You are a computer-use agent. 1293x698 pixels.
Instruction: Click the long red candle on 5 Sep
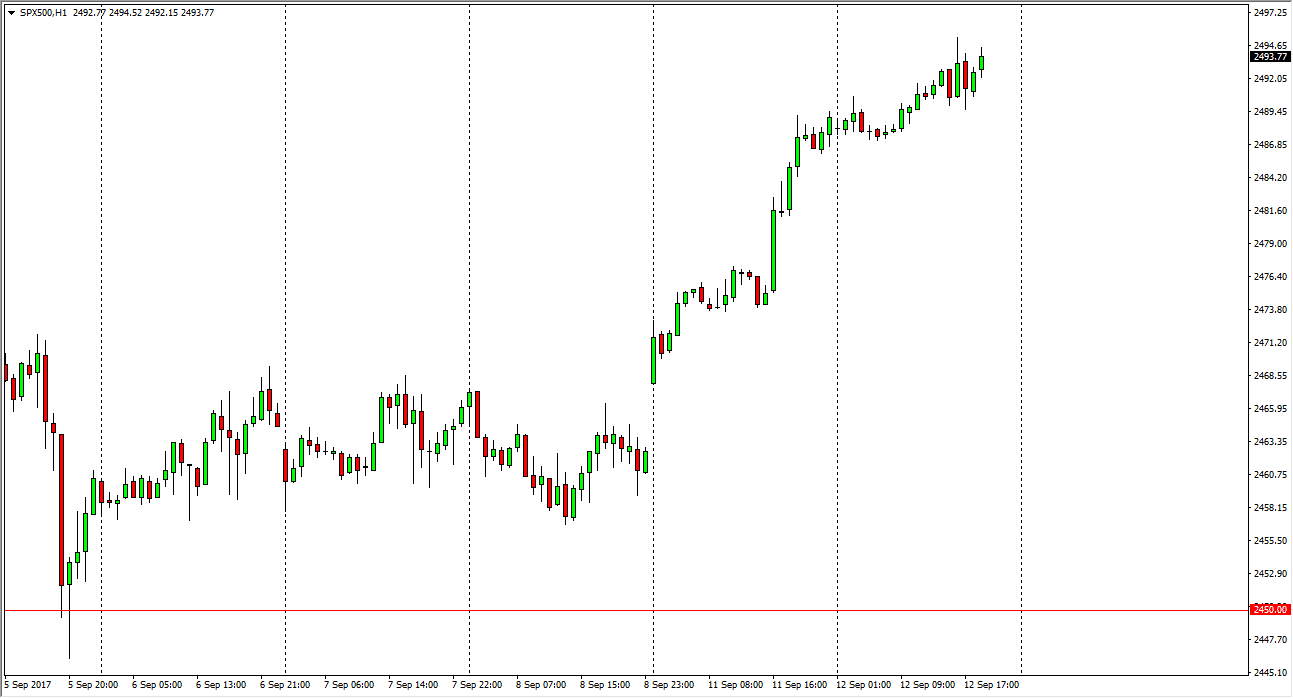(61, 508)
